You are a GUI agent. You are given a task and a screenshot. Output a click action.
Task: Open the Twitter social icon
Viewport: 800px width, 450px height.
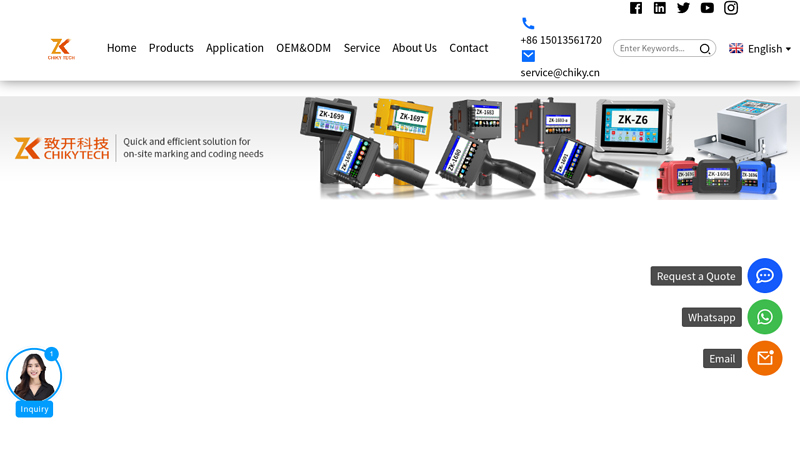point(683,8)
